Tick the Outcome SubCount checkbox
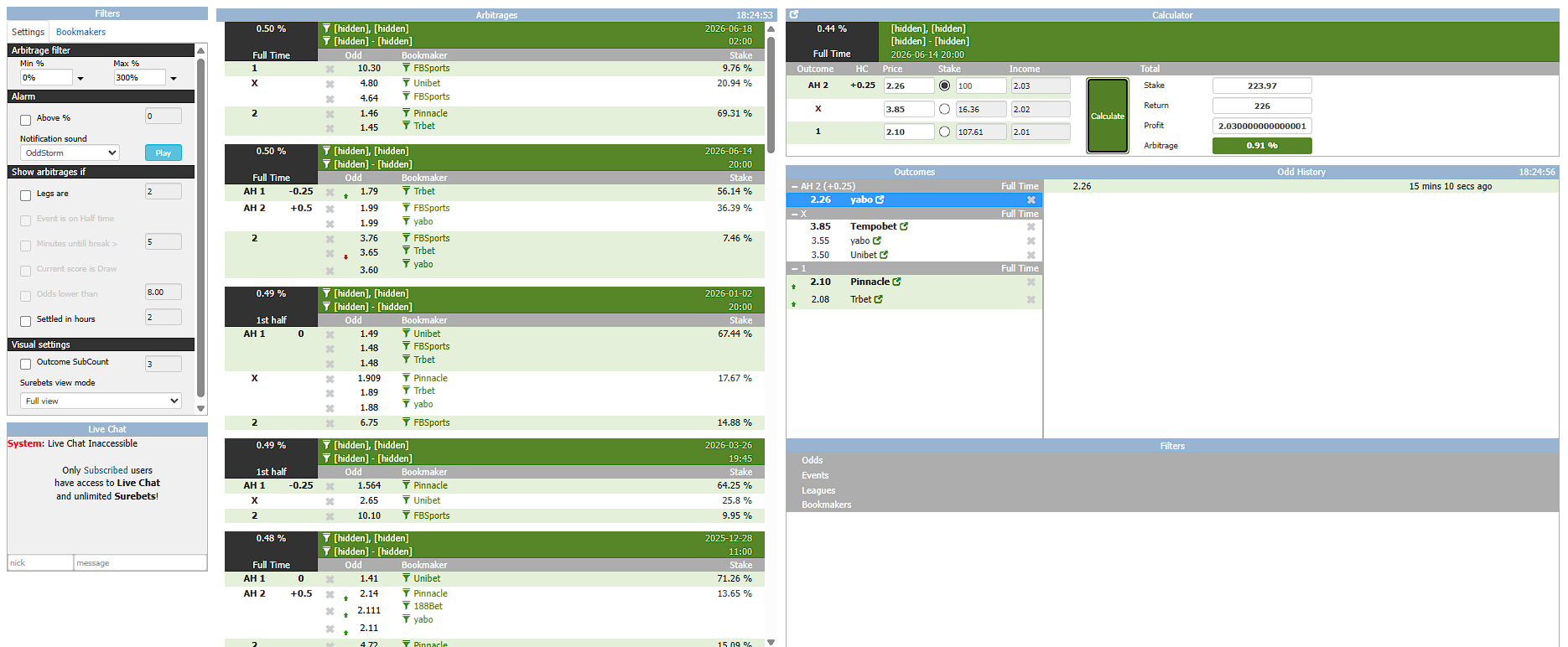 point(25,364)
